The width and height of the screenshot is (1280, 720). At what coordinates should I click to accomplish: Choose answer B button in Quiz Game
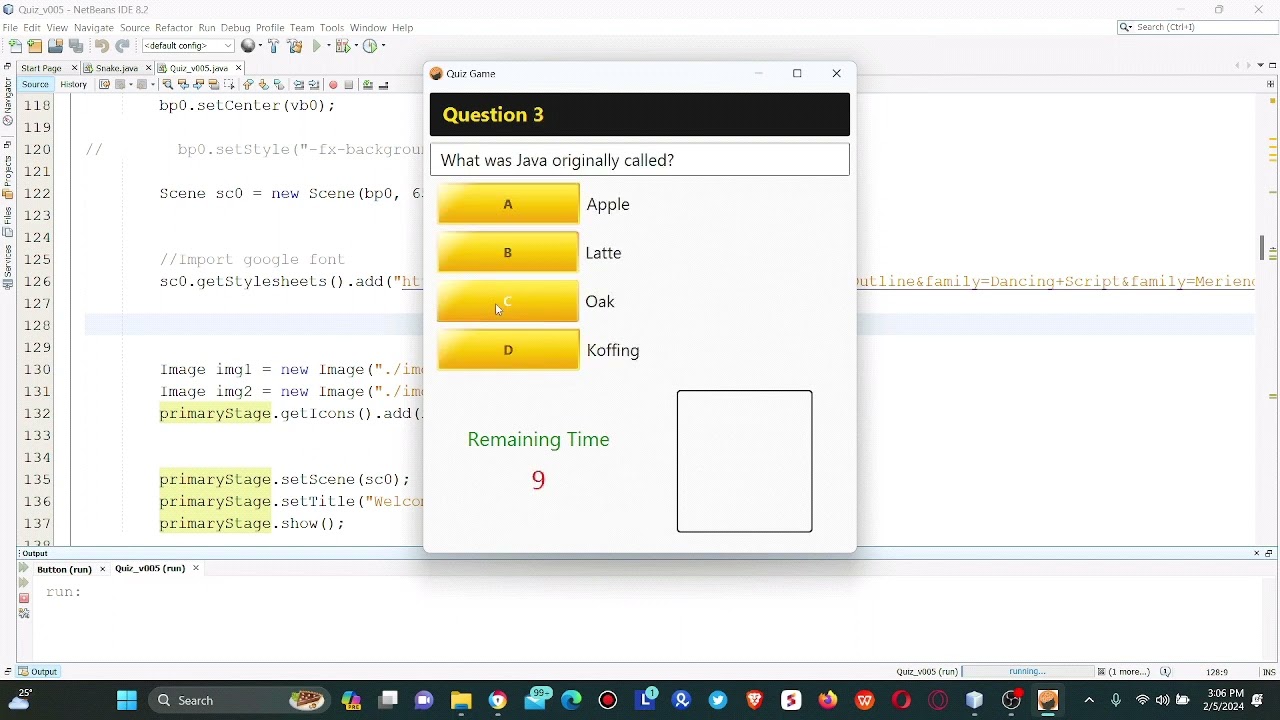[x=508, y=253]
